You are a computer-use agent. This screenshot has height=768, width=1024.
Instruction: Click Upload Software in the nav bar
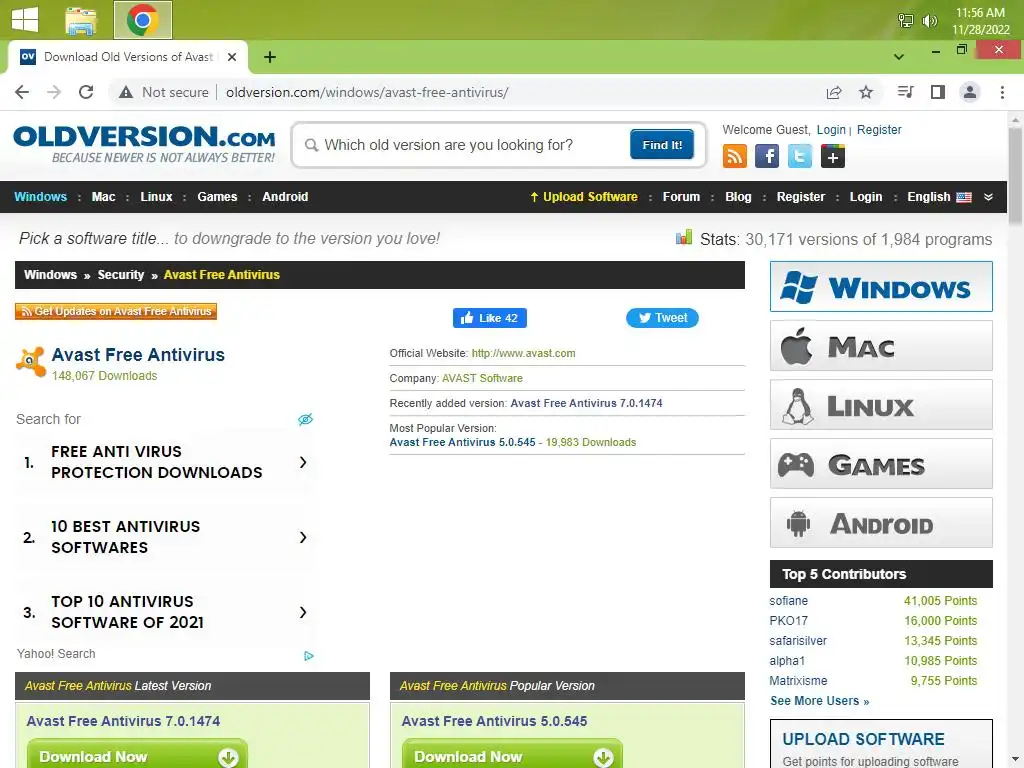click(583, 197)
